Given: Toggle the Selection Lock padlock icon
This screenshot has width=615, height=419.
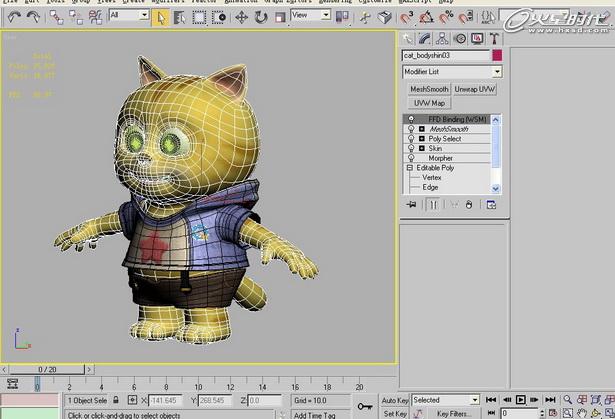Looking at the screenshot, I should 116,400.
